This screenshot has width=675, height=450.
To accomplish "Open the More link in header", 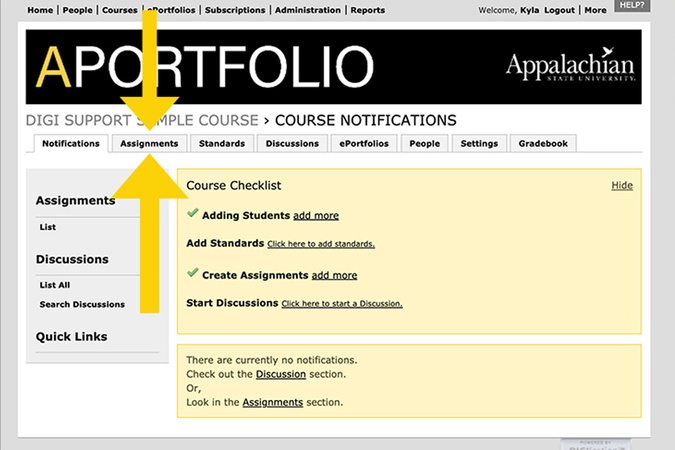I will [595, 10].
